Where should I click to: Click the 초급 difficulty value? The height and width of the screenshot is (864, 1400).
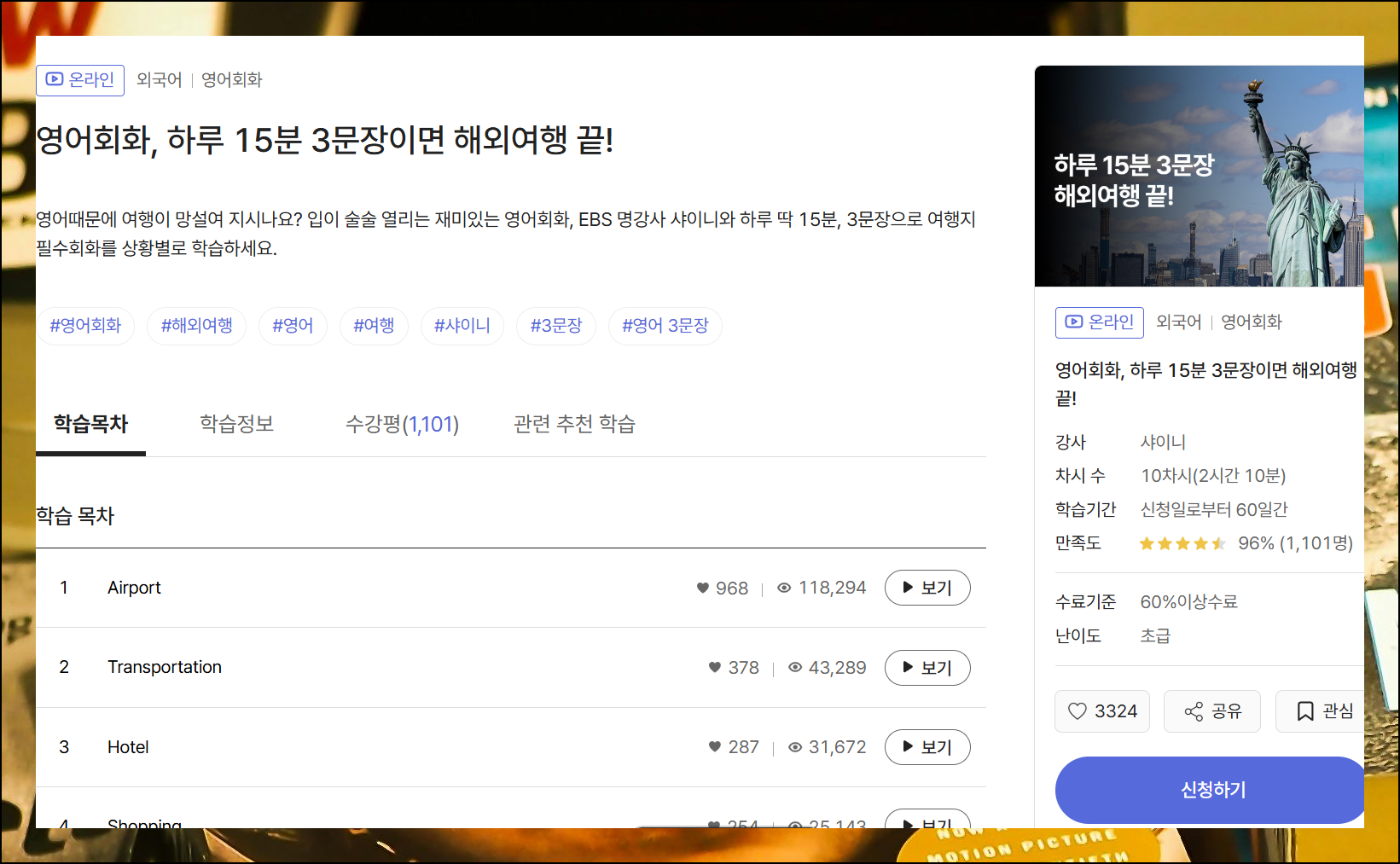pos(1155,636)
